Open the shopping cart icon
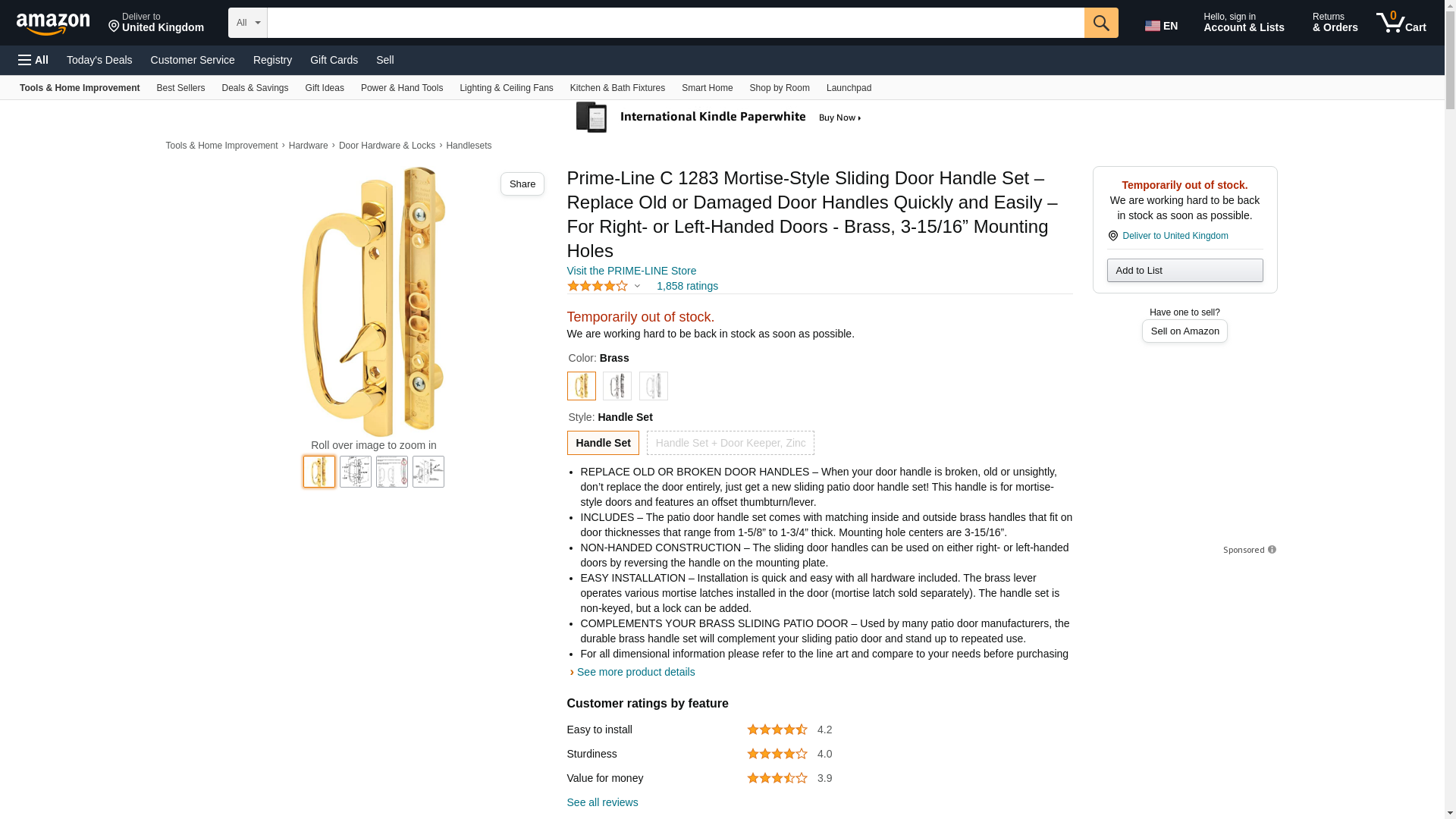 tap(1401, 23)
